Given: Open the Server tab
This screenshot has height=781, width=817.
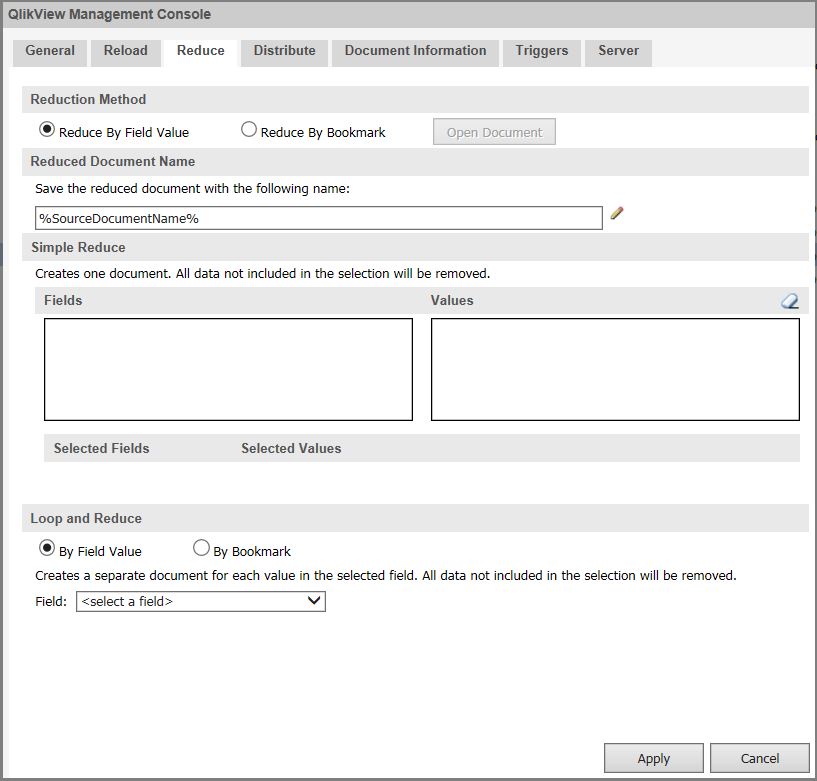Looking at the screenshot, I should [x=618, y=53].
